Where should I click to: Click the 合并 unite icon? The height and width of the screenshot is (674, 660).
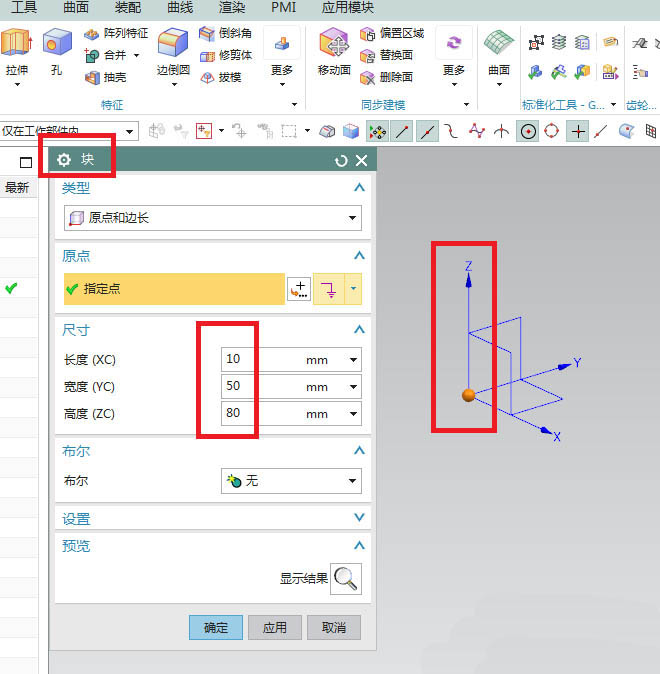(x=92, y=55)
